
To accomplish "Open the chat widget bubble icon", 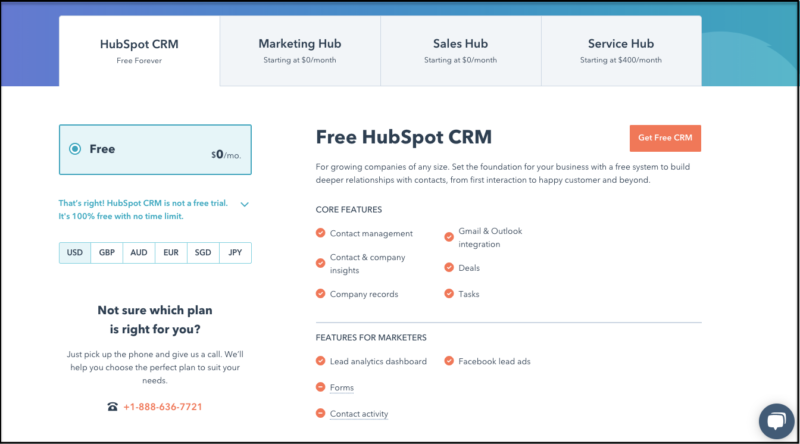I will (776, 421).
